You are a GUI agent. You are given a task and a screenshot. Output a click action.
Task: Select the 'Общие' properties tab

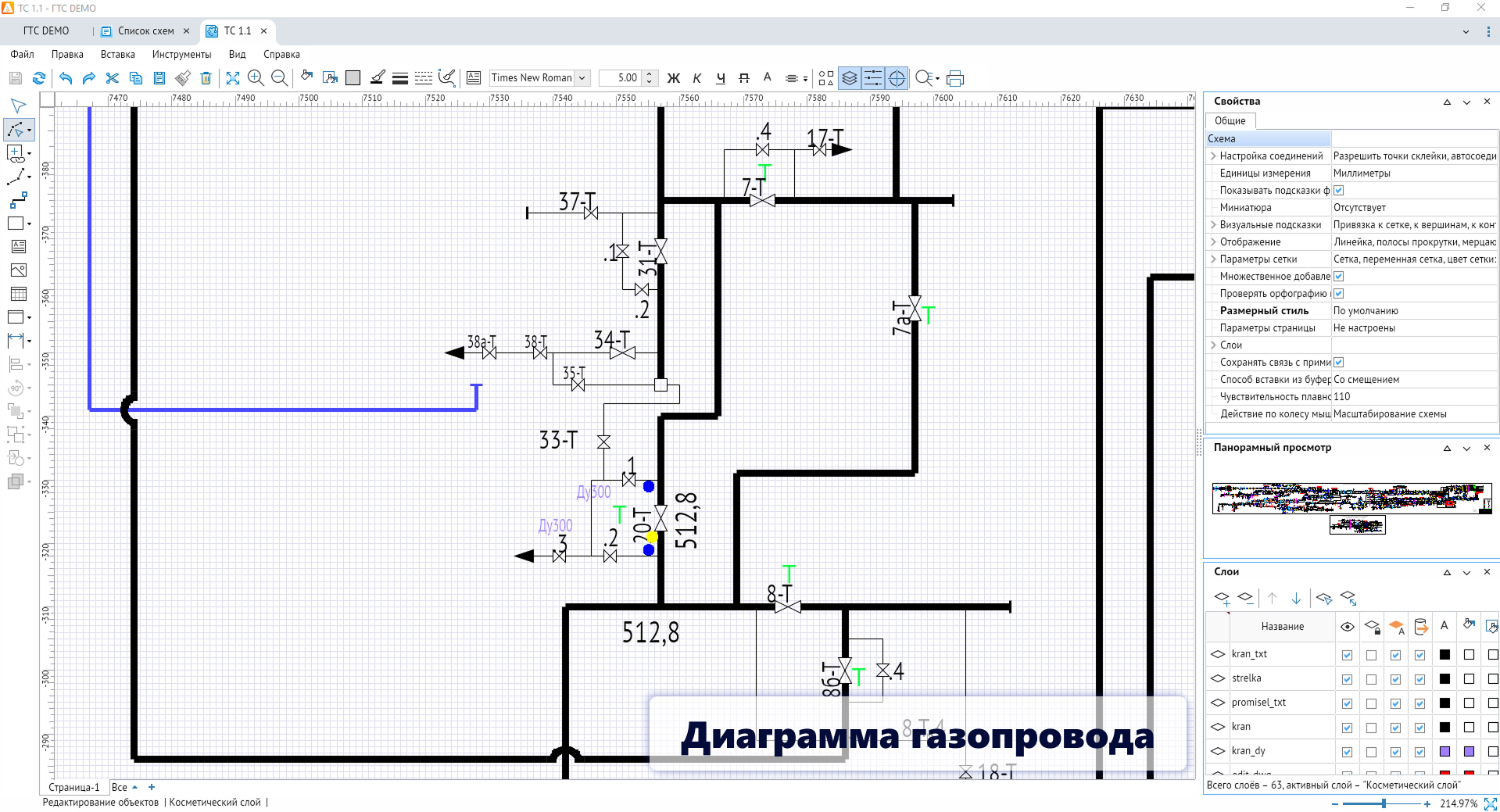(x=1230, y=120)
